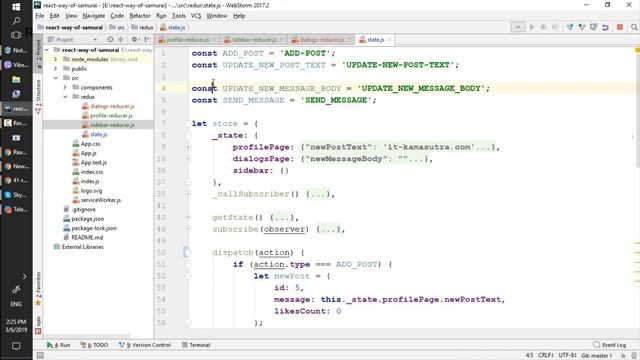Expand the public folder
This screenshot has width=640, height=360.
coord(56,69)
